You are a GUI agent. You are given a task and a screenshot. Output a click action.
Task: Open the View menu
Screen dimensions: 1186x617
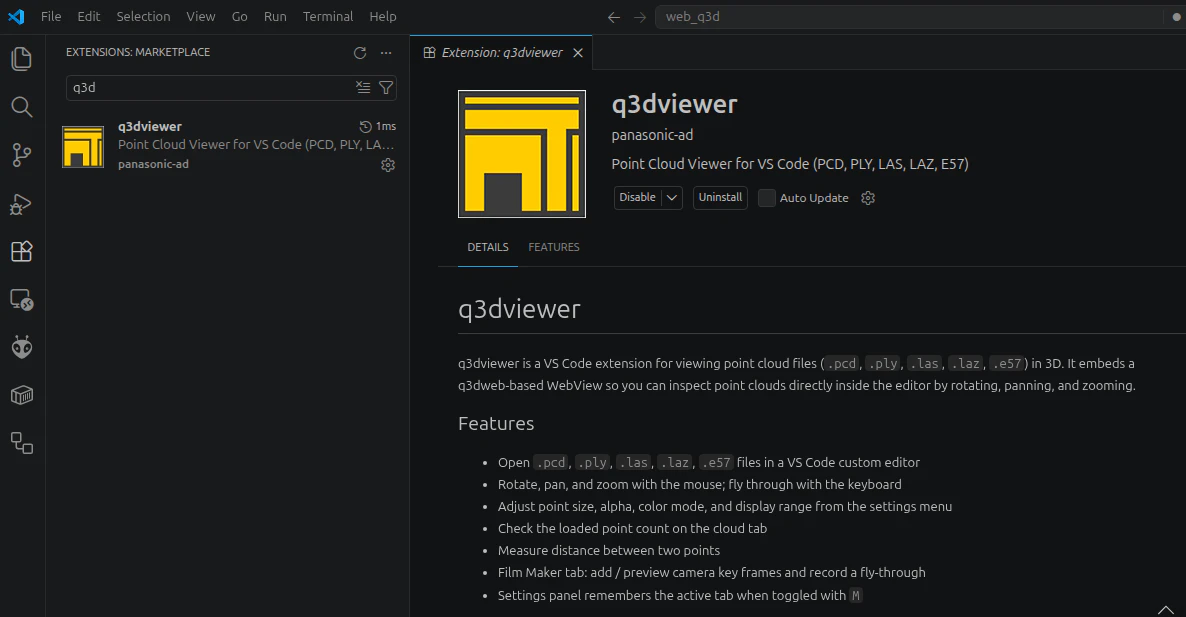[200, 17]
